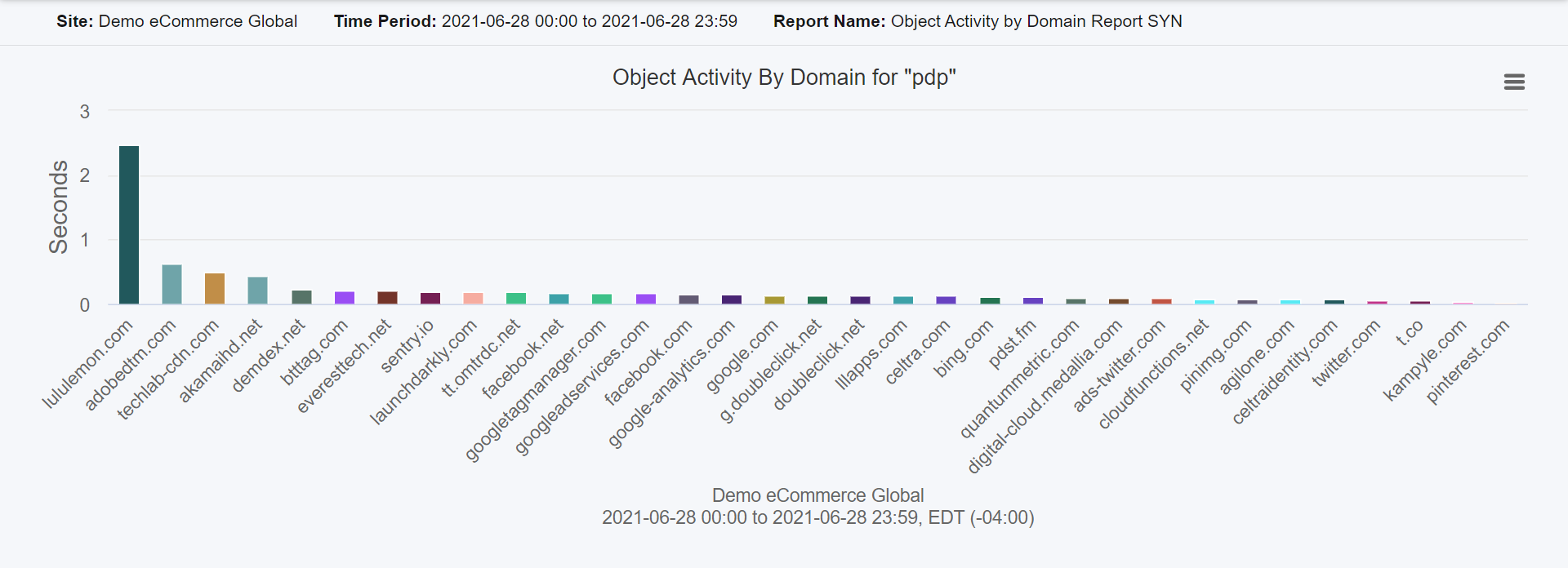This screenshot has width=1568, height=568.
Task: Click the celtraidentity.com axis label
Action: 1285,372
